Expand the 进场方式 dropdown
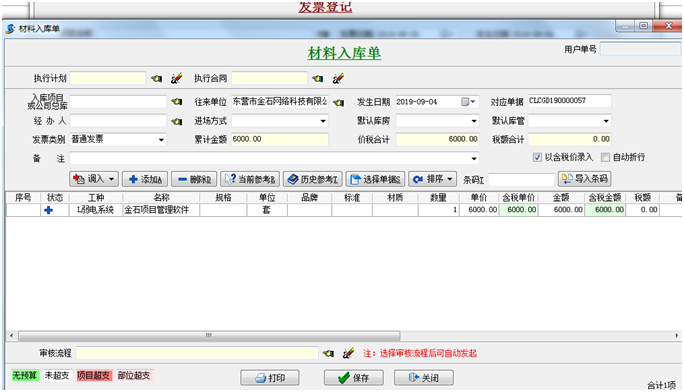The height and width of the screenshot is (392, 684). tap(323, 121)
